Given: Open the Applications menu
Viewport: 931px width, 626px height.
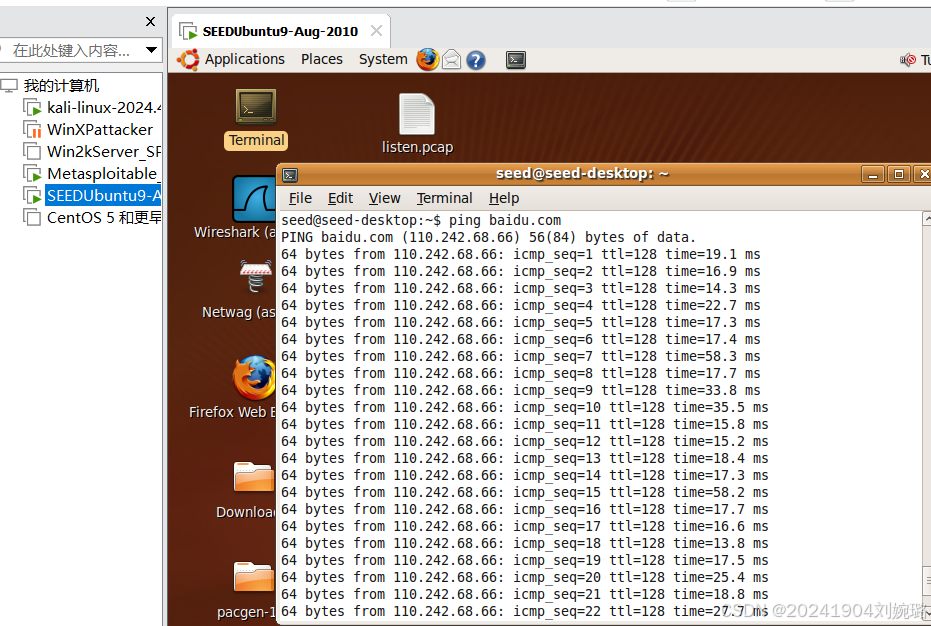Looking at the screenshot, I should (245, 59).
